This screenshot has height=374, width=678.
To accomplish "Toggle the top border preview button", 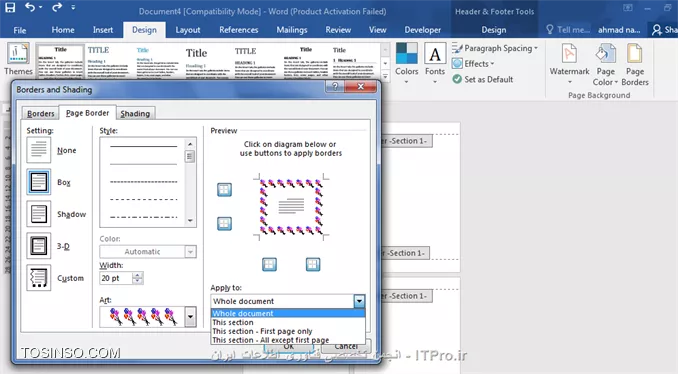I will [224, 189].
